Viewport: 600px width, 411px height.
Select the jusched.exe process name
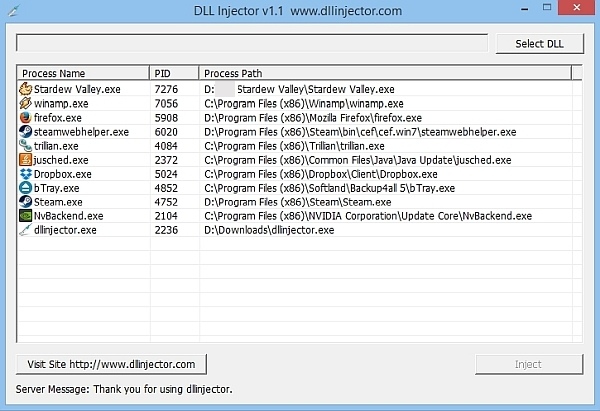[x=61, y=160]
